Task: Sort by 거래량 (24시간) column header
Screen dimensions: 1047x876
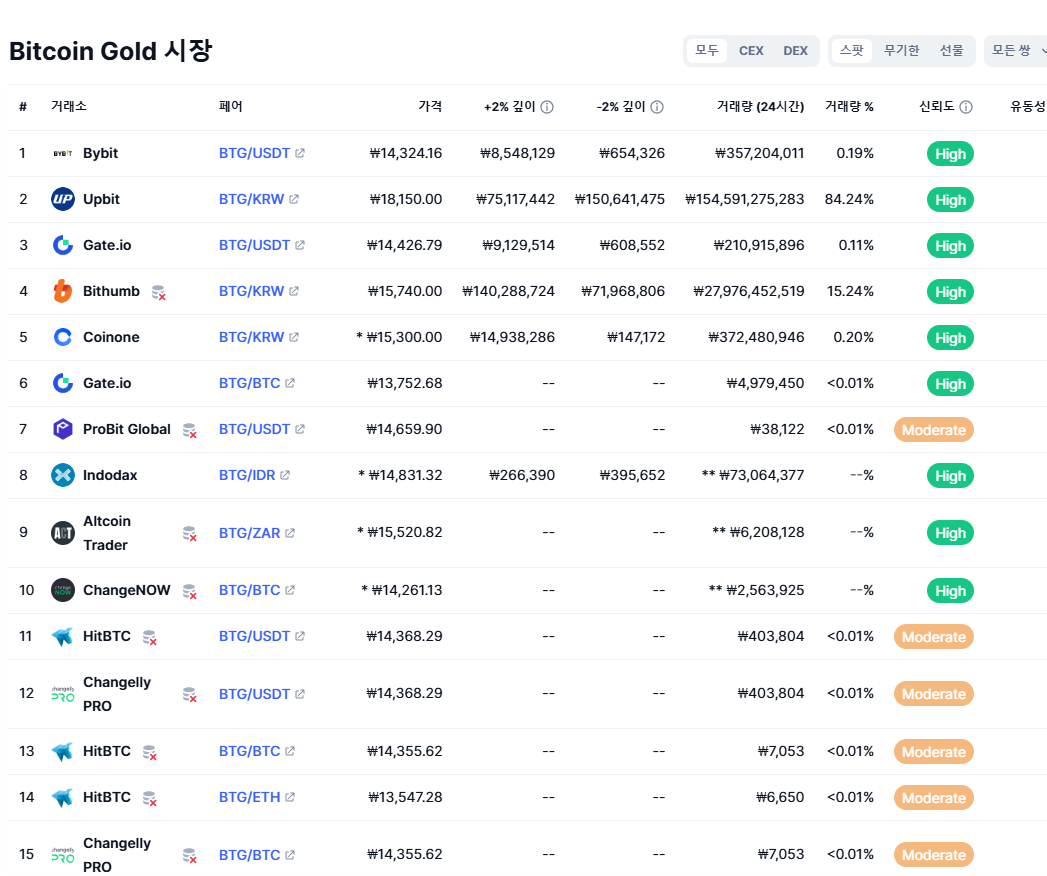Action: 760,107
